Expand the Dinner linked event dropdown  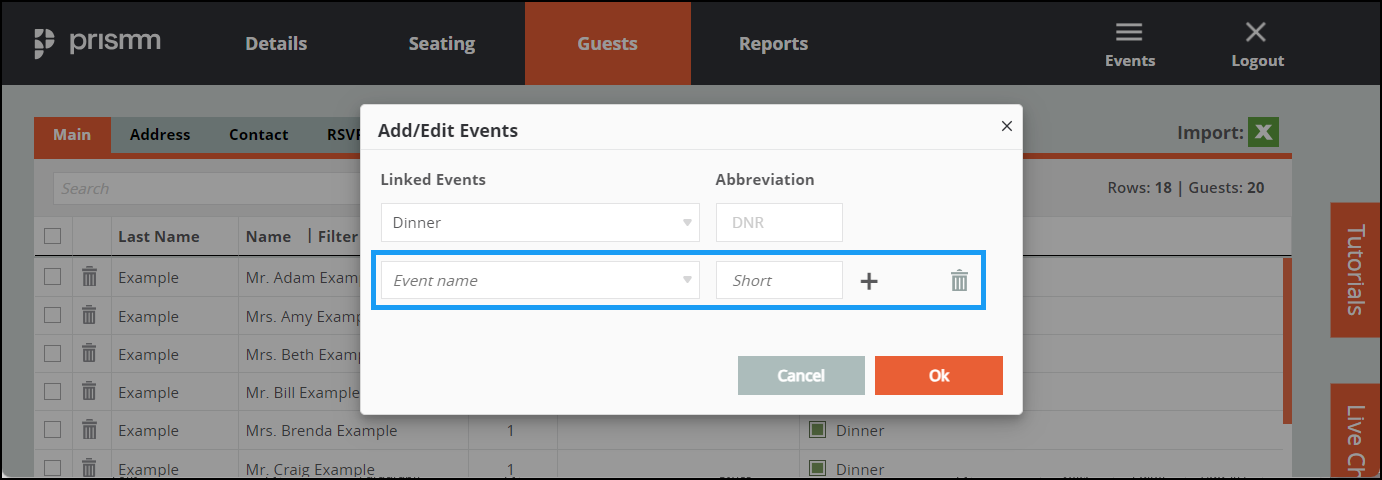(x=687, y=222)
